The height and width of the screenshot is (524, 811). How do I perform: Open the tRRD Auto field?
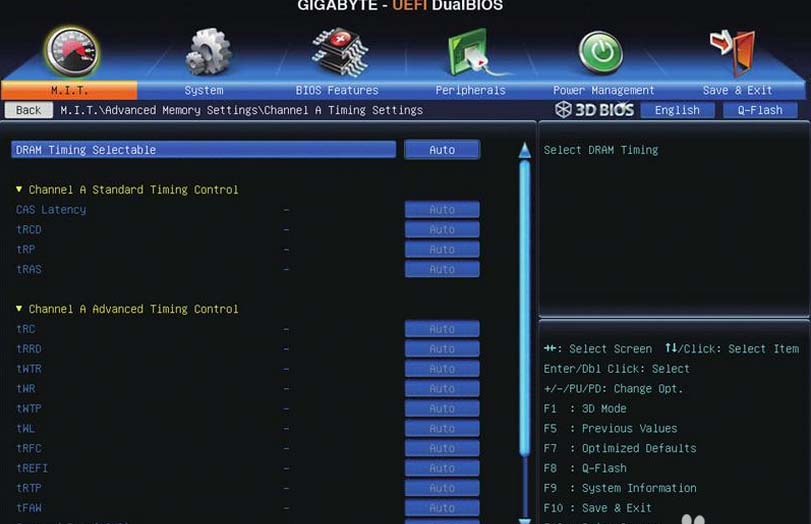point(442,349)
